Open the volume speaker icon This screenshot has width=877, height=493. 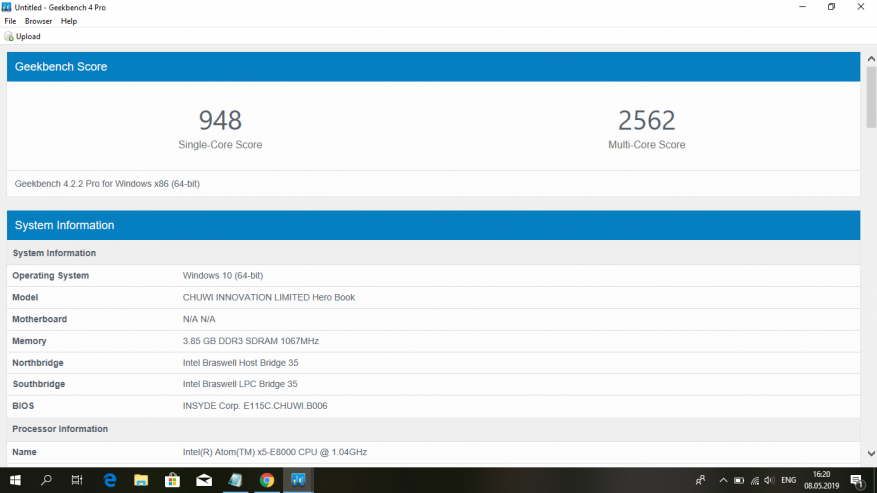point(770,480)
